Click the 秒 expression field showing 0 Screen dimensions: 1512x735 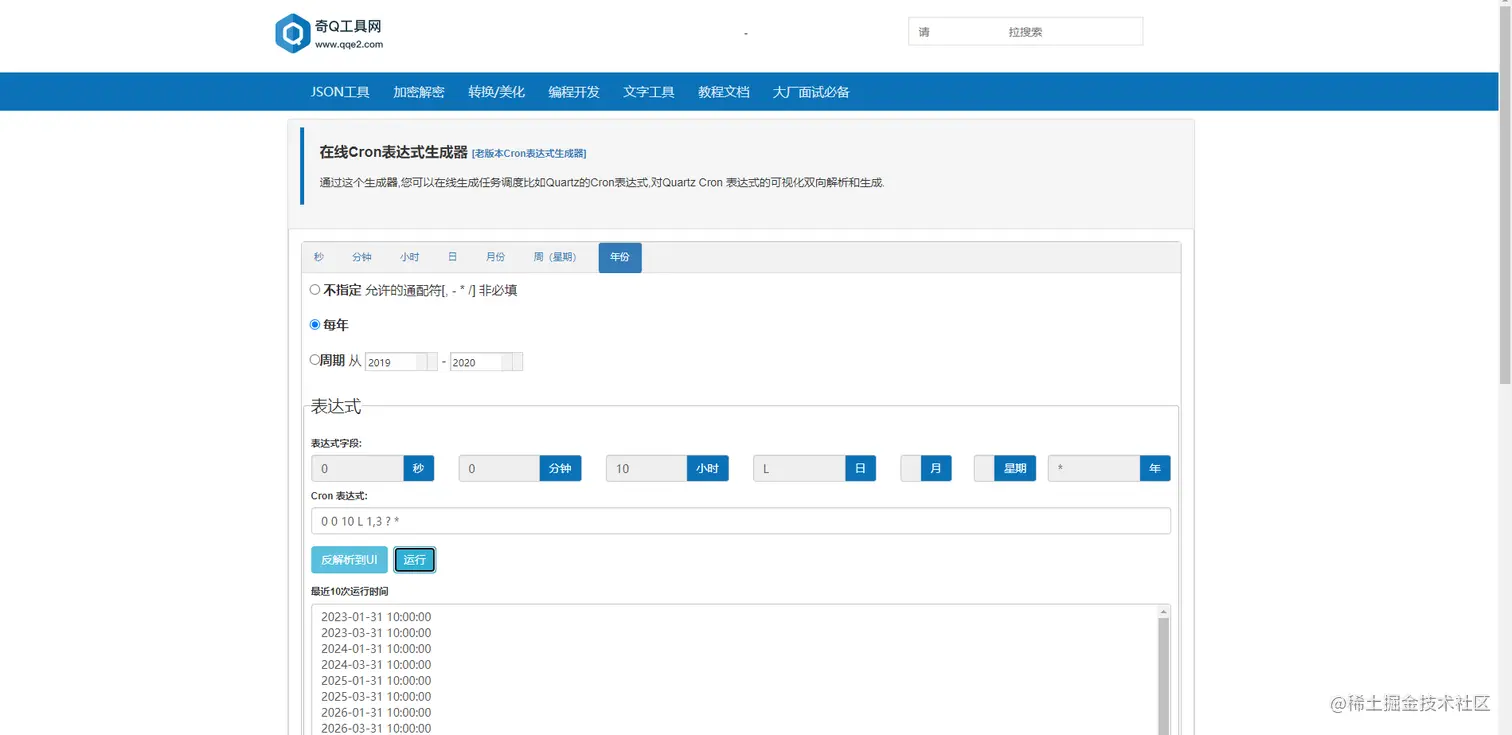[x=357, y=468]
